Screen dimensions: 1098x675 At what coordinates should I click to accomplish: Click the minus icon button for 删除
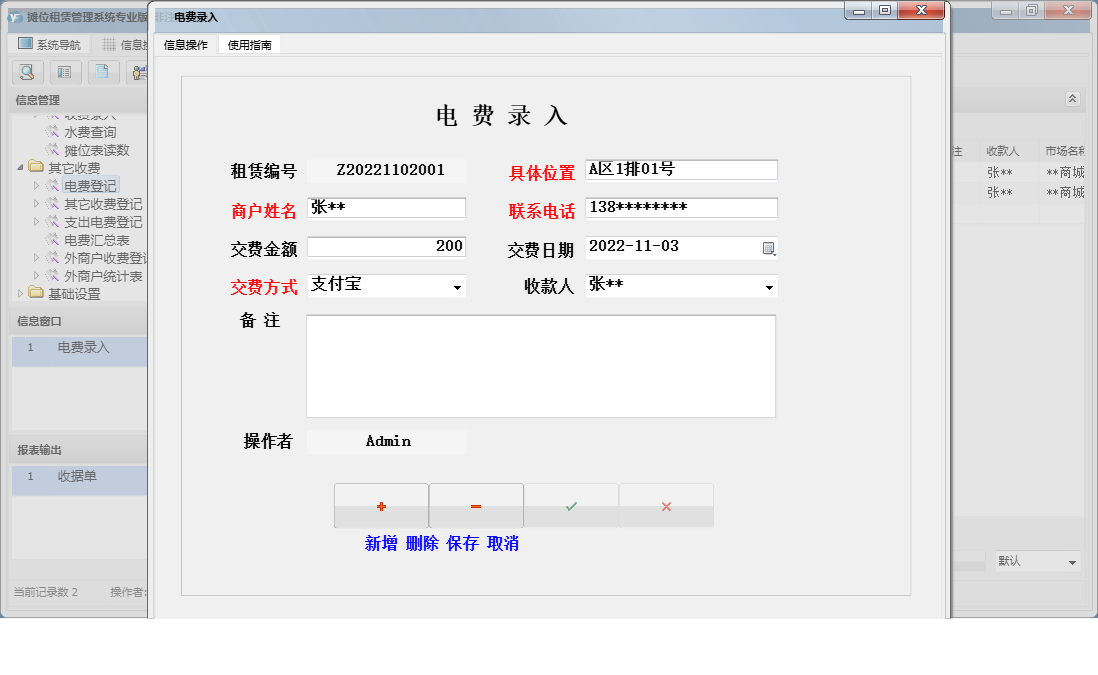pos(476,506)
